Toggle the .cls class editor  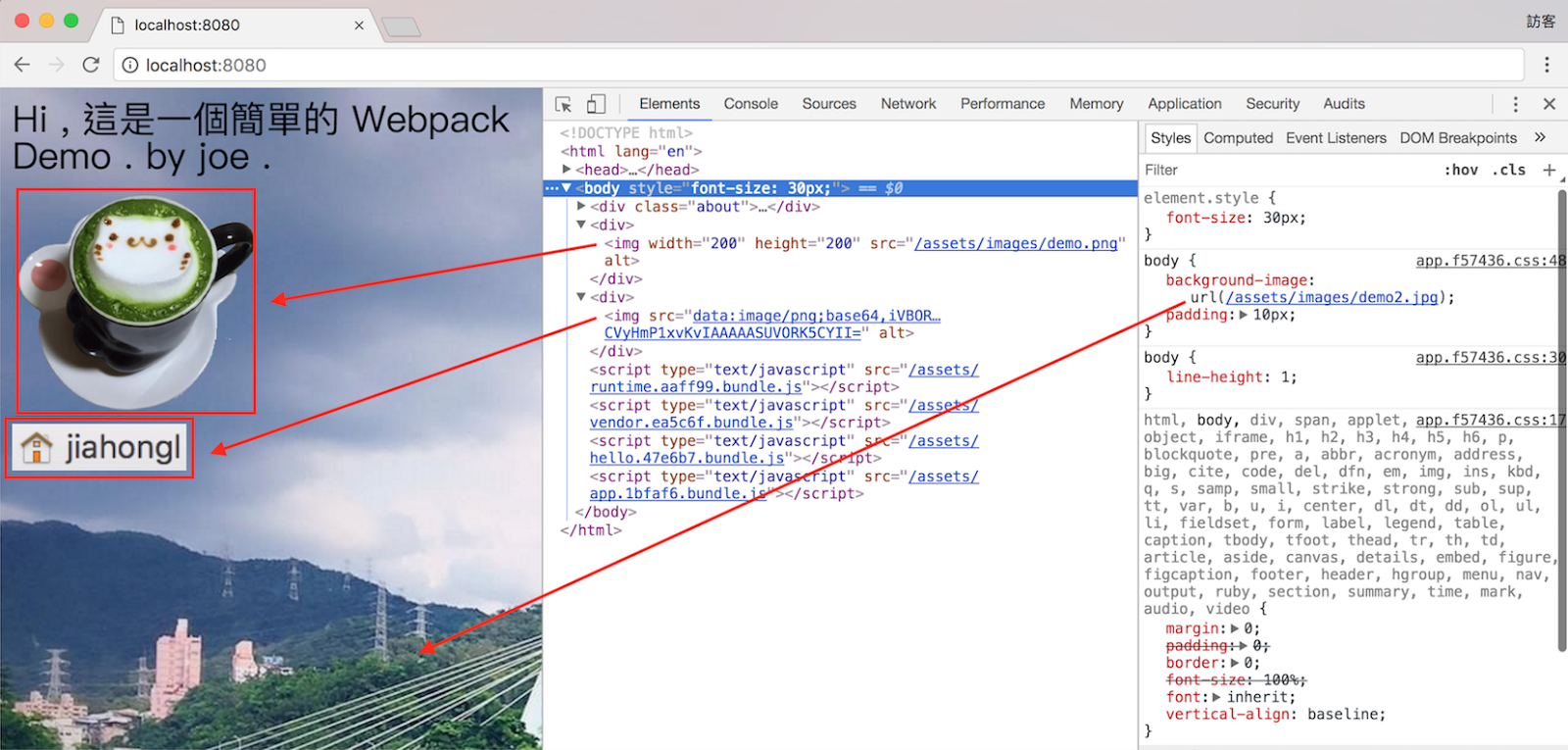(1509, 170)
